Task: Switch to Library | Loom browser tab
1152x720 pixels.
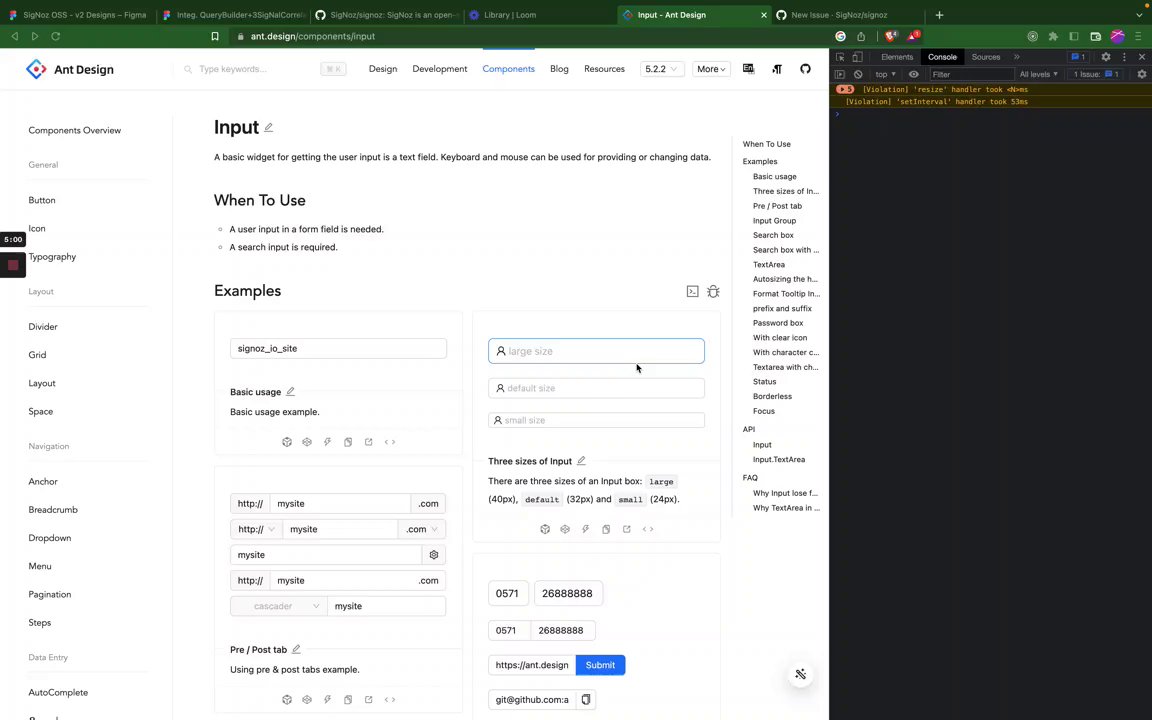Action: click(x=540, y=15)
